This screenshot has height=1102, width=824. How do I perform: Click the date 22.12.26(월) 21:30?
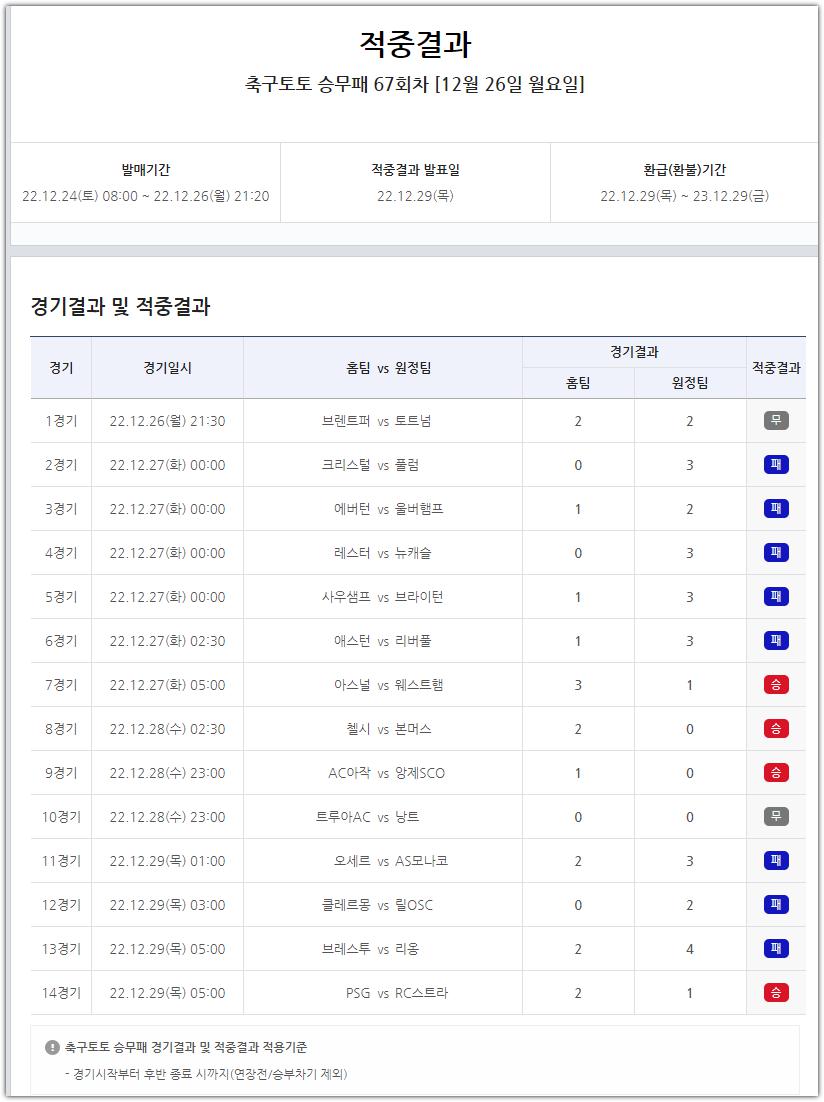point(167,421)
